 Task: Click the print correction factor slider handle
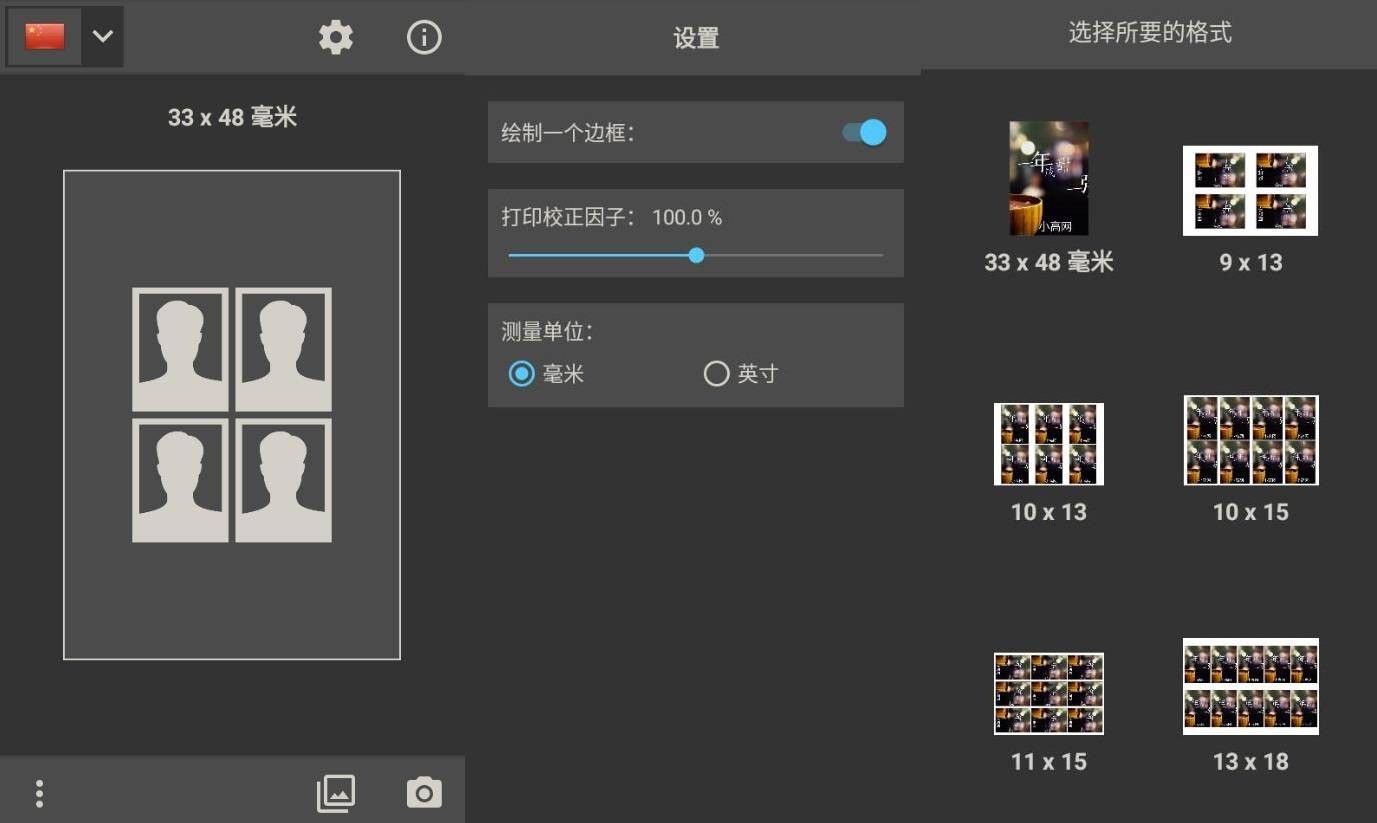click(x=696, y=255)
